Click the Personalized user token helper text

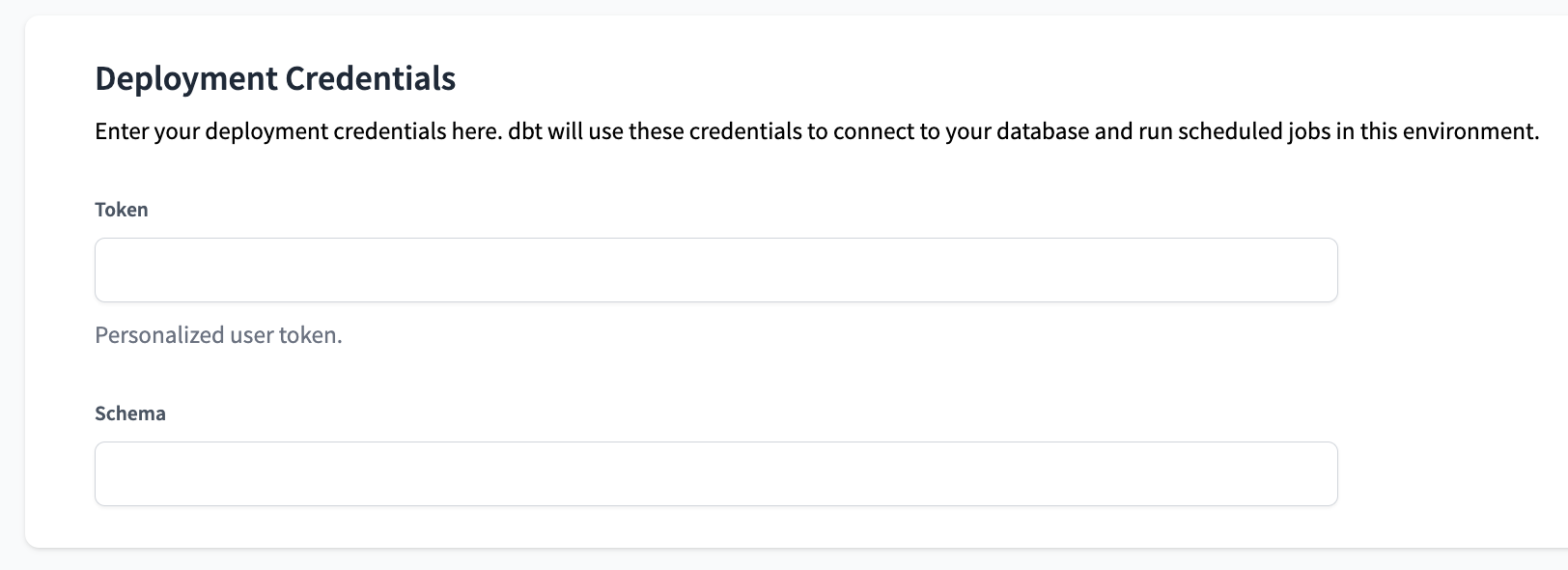coord(217,334)
